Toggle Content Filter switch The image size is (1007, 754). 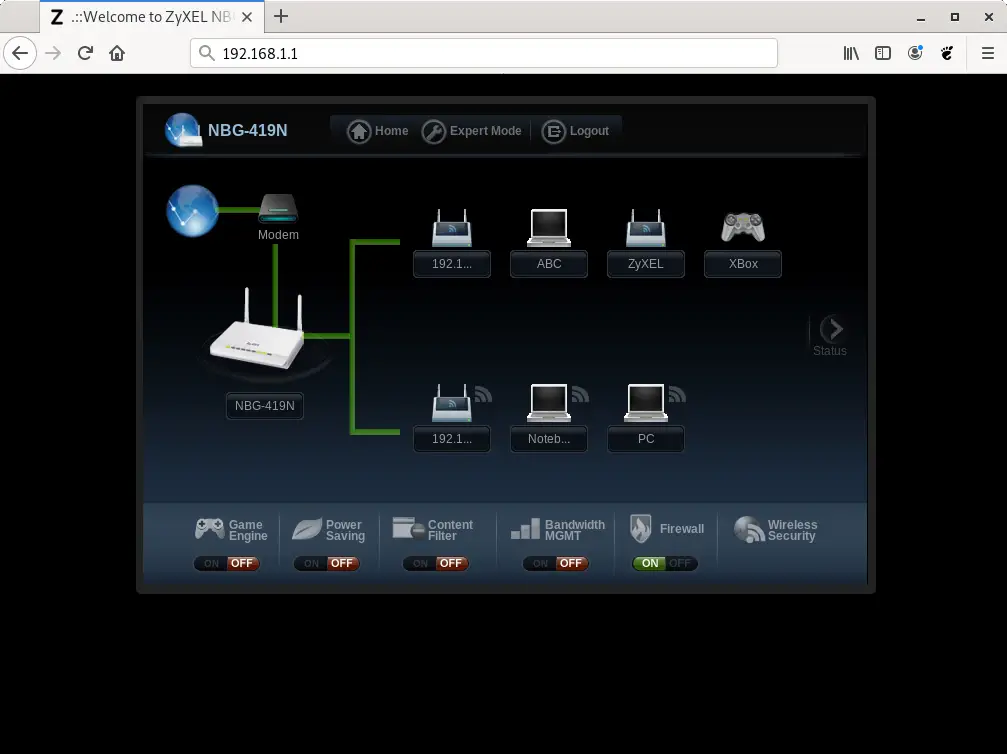(x=435, y=563)
